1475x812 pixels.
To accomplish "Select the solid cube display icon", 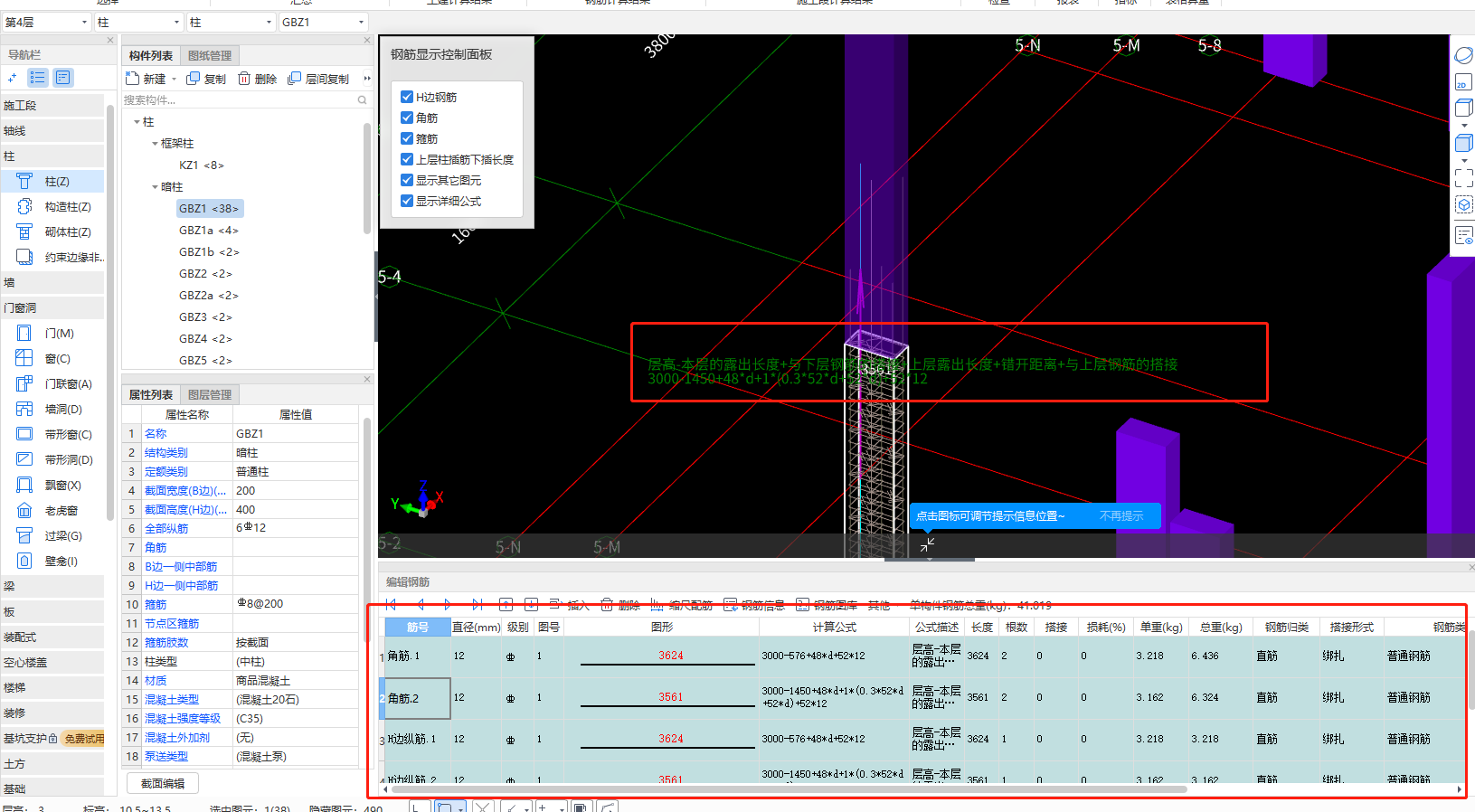I will coord(1463,143).
